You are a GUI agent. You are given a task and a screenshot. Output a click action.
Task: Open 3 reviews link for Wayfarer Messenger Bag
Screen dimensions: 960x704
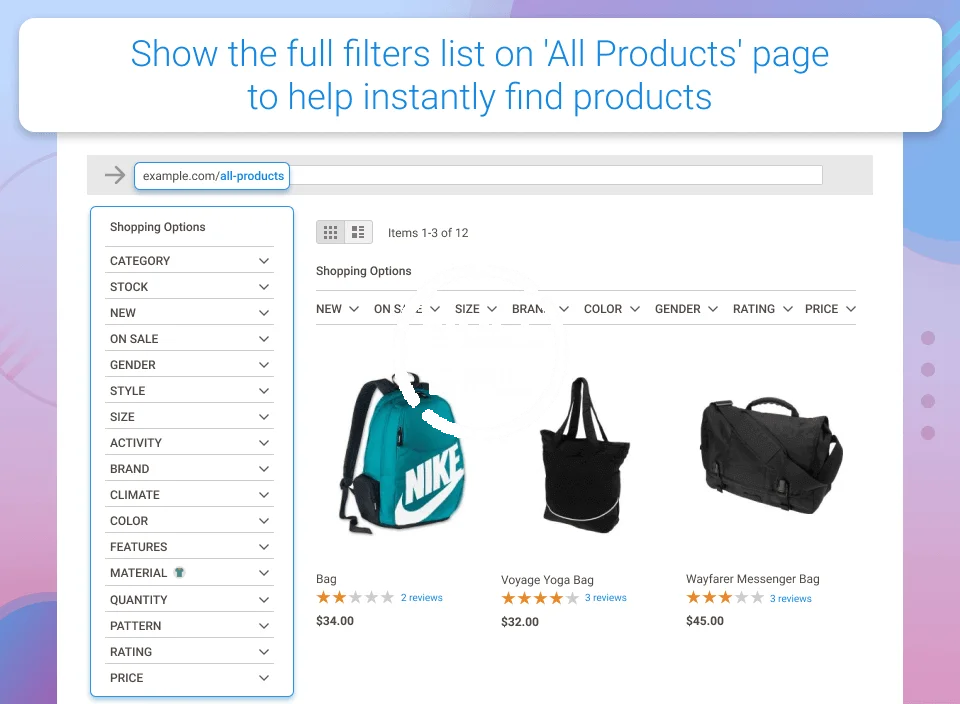790,599
